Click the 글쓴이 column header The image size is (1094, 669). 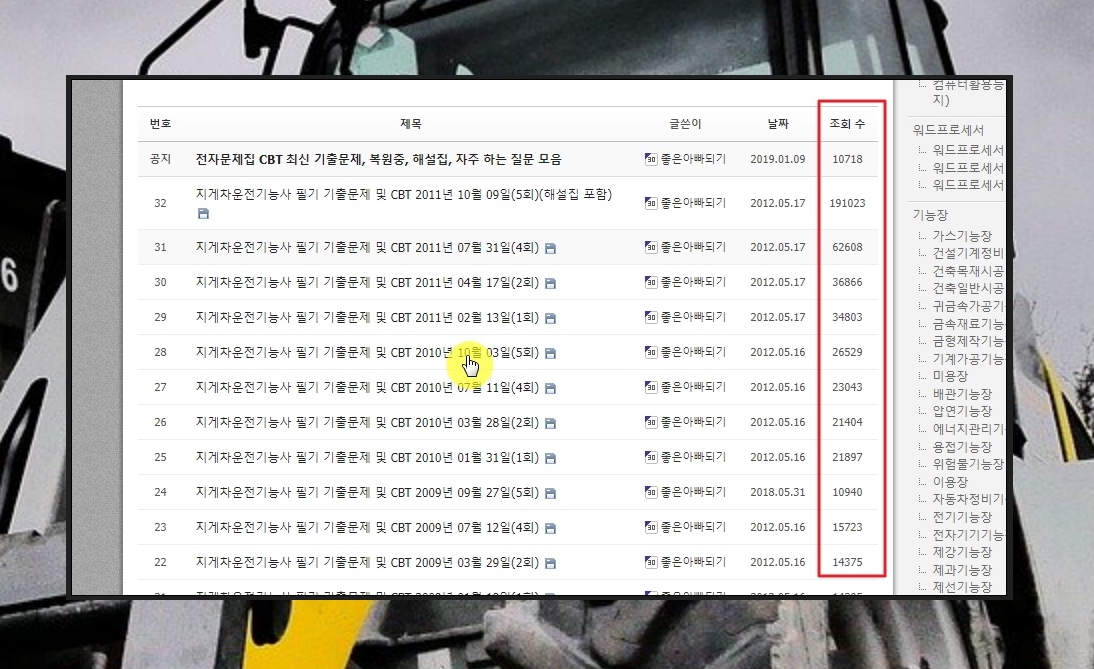pyautogui.click(x=685, y=123)
